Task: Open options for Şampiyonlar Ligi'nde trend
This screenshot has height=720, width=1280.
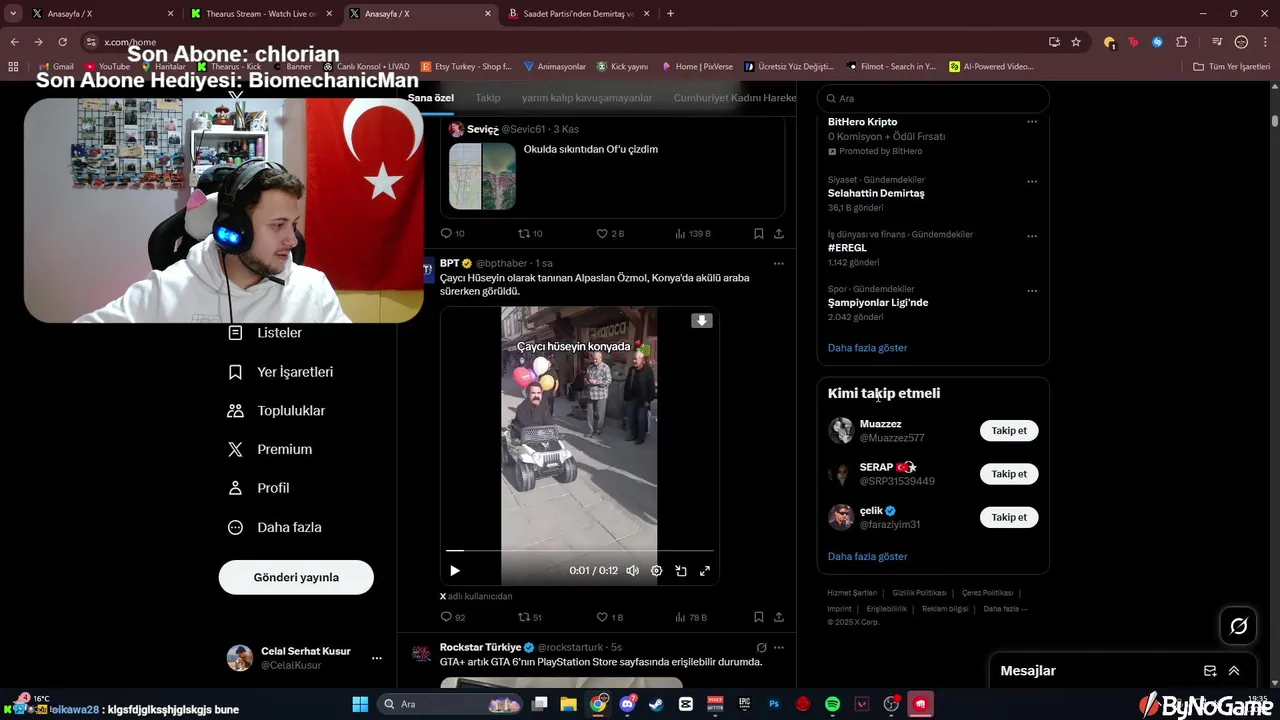Action: pos(1032,291)
